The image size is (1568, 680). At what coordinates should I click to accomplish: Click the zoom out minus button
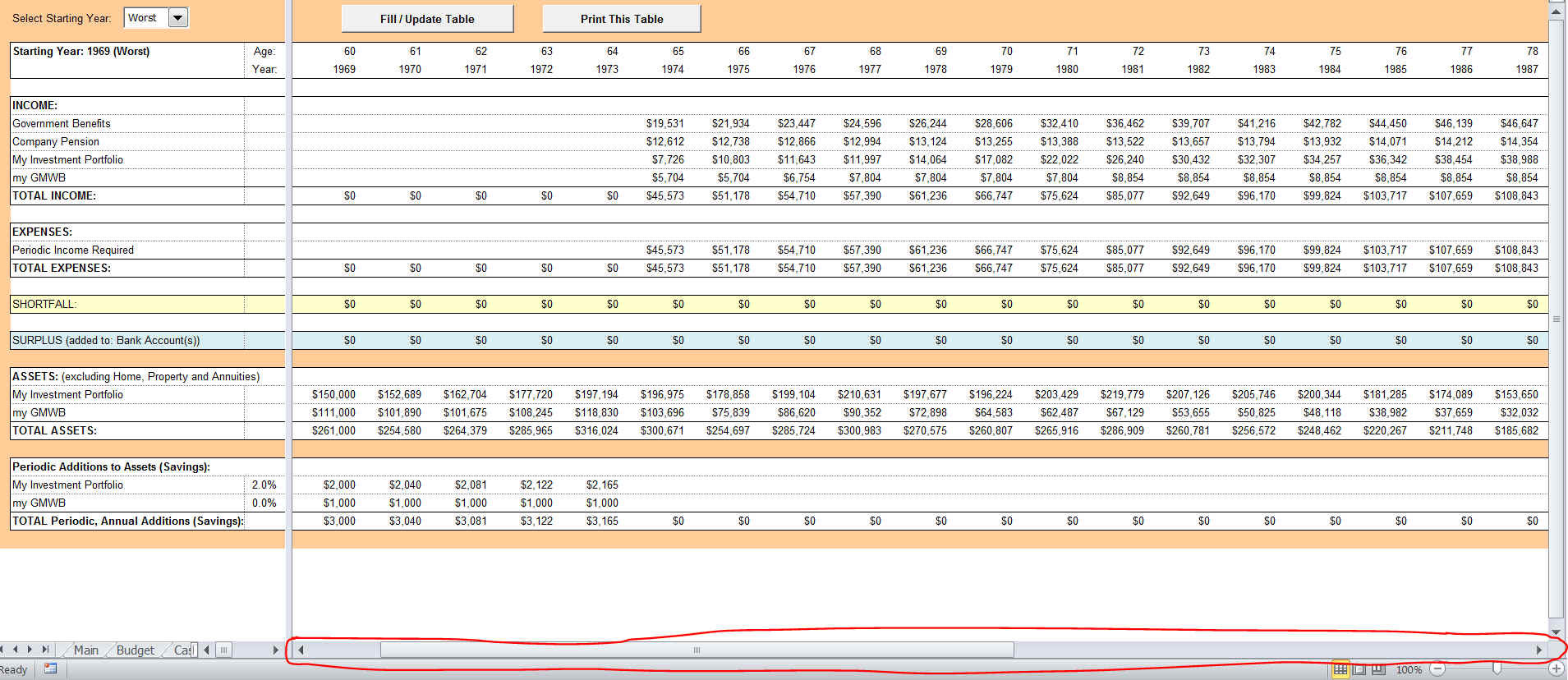(x=1437, y=669)
